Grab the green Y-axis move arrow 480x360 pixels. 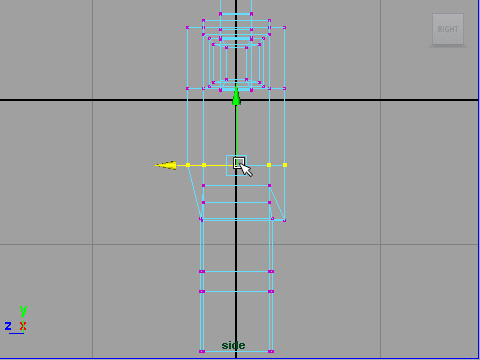click(236, 96)
